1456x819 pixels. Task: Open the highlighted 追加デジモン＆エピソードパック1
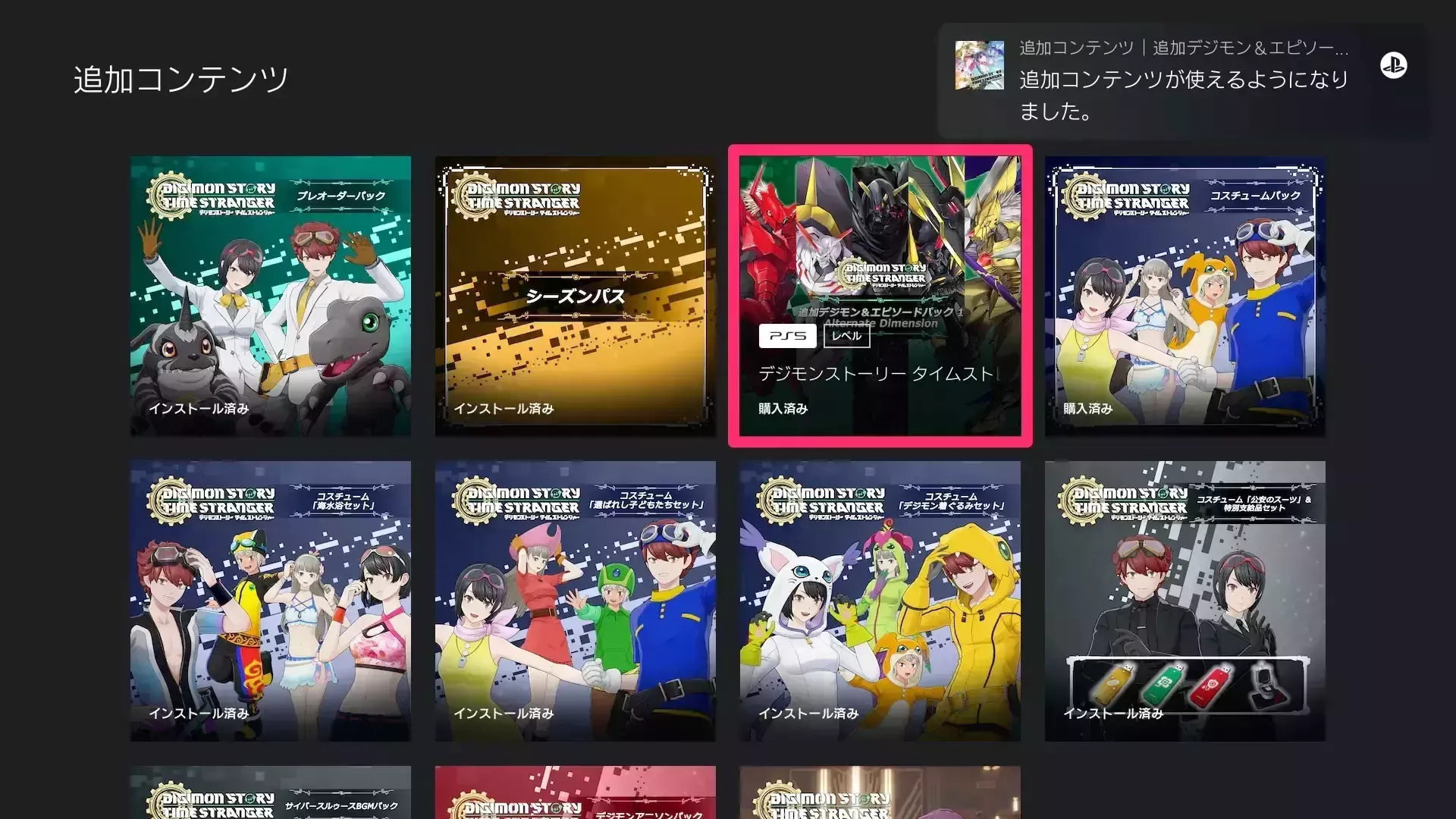click(x=880, y=296)
